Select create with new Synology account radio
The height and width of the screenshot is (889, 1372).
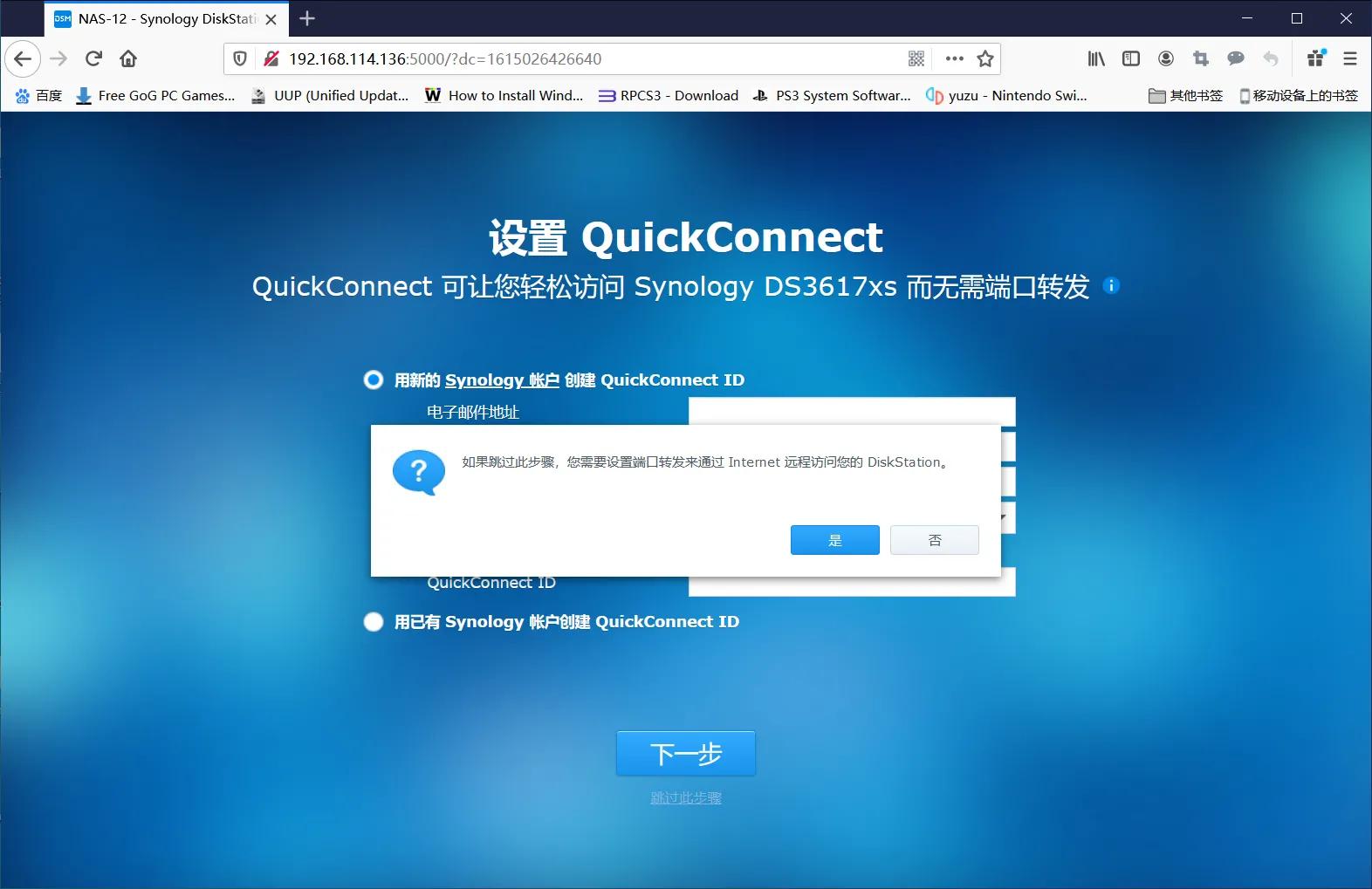pyautogui.click(x=374, y=380)
